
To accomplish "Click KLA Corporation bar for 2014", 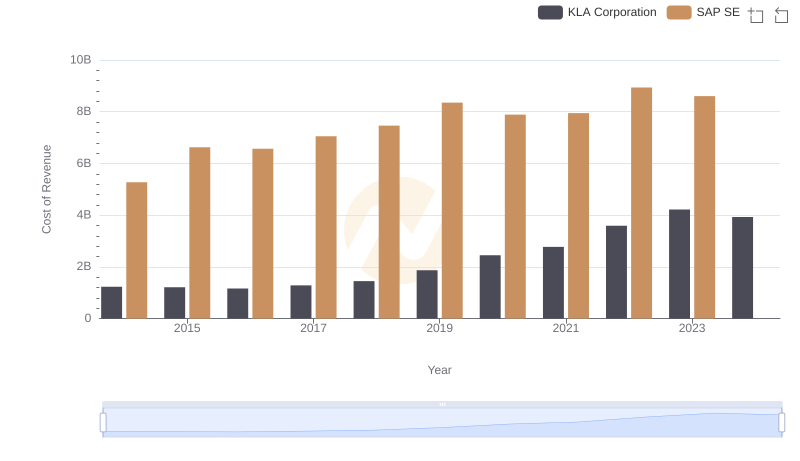I will [112, 303].
